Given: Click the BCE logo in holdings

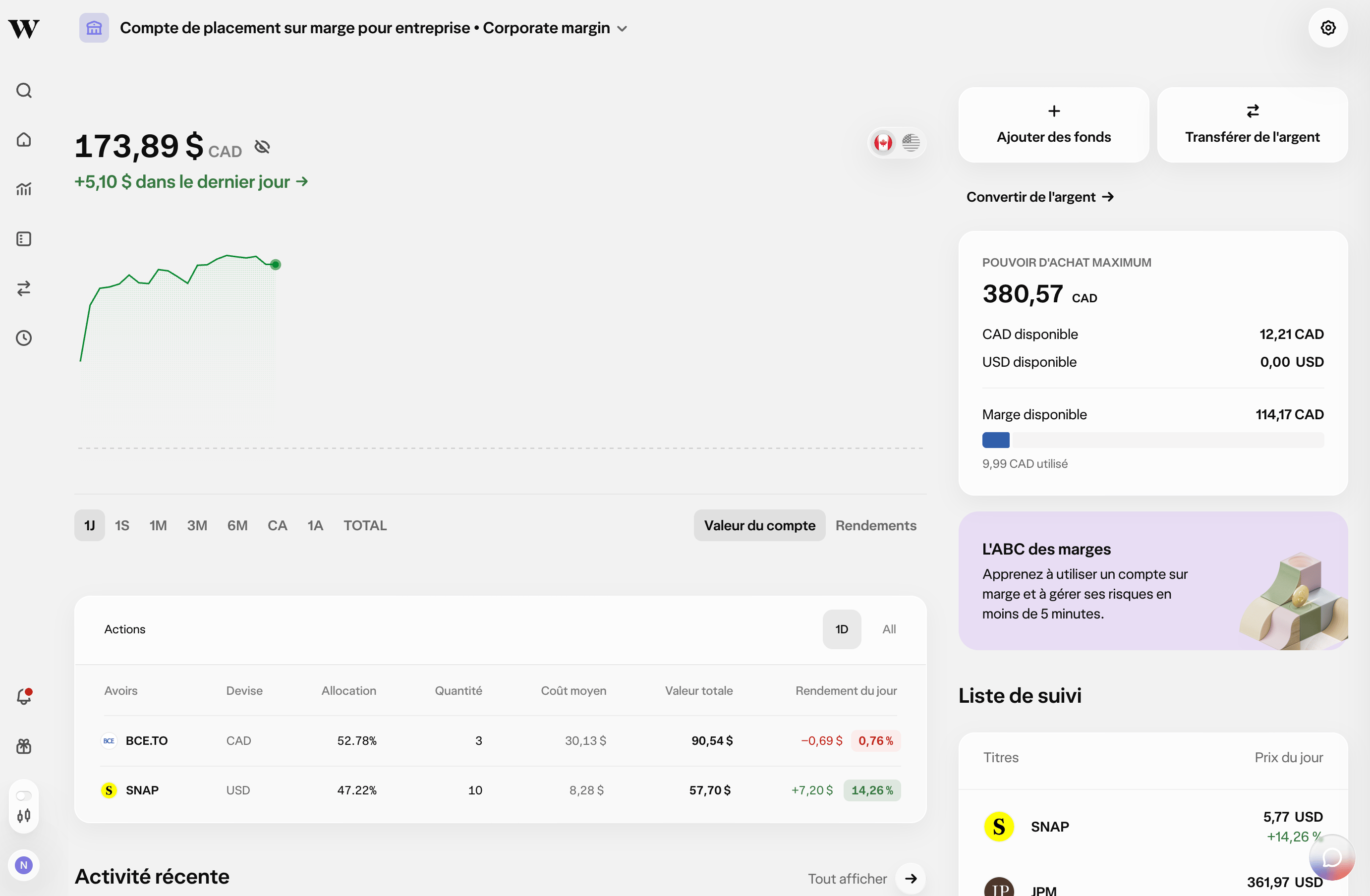Looking at the screenshot, I should pos(109,740).
